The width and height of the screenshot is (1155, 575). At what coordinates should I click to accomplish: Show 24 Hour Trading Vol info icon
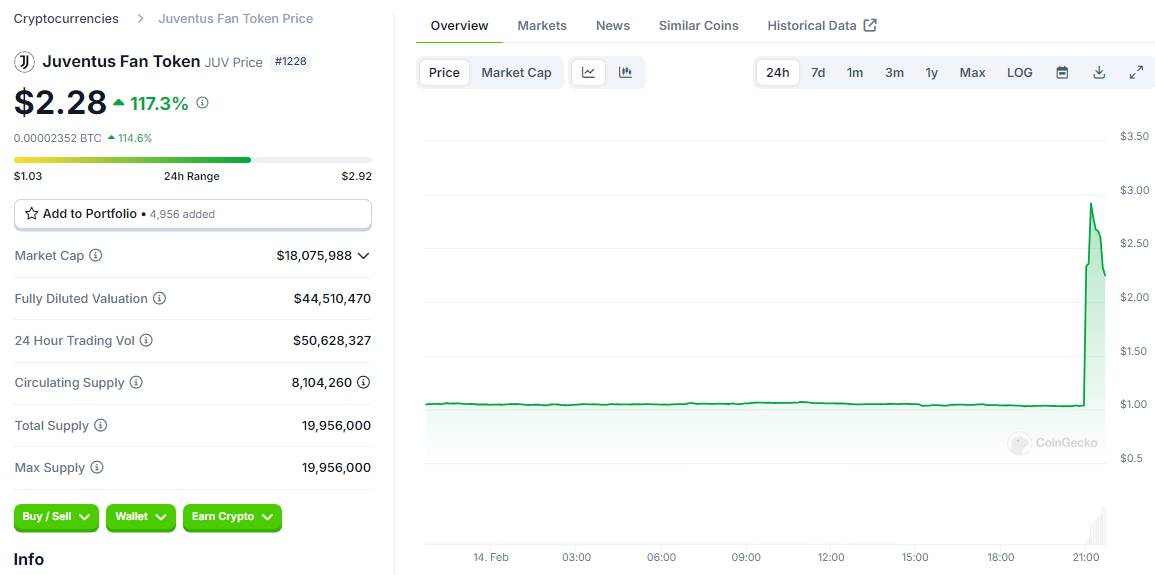click(146, 340)
